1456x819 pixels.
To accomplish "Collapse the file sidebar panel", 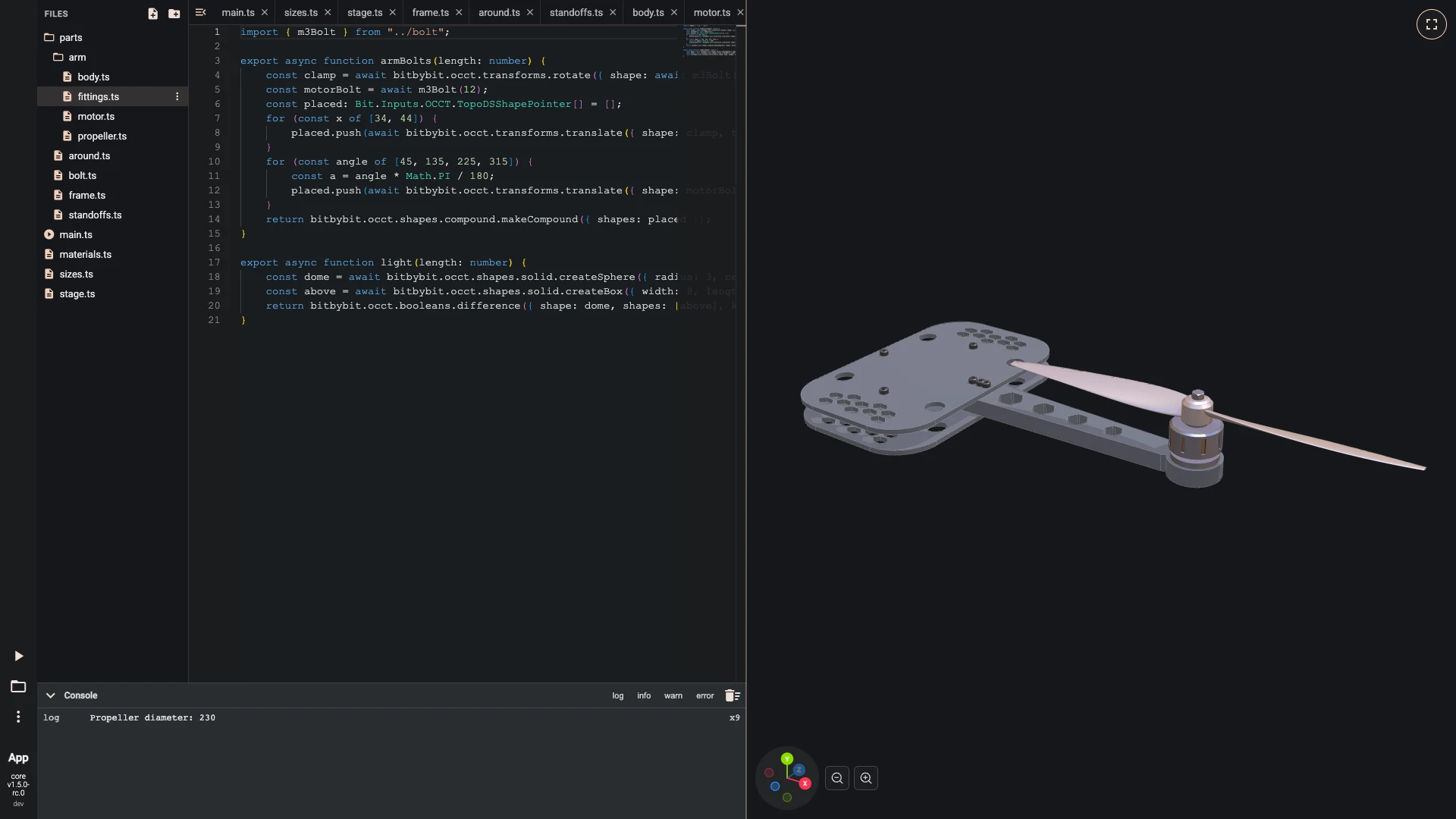I will coord(200,12).
